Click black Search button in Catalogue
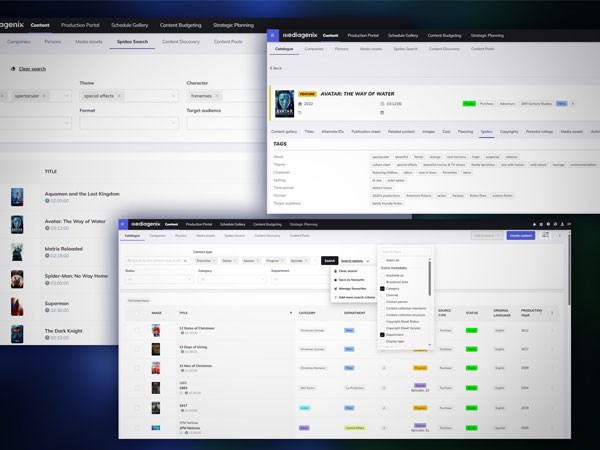600x450 pixels. click(329, 261)
